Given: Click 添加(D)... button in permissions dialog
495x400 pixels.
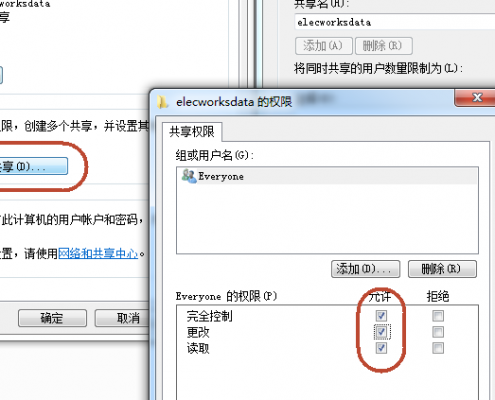Looking at the screenshot, I should click(365, 269).
